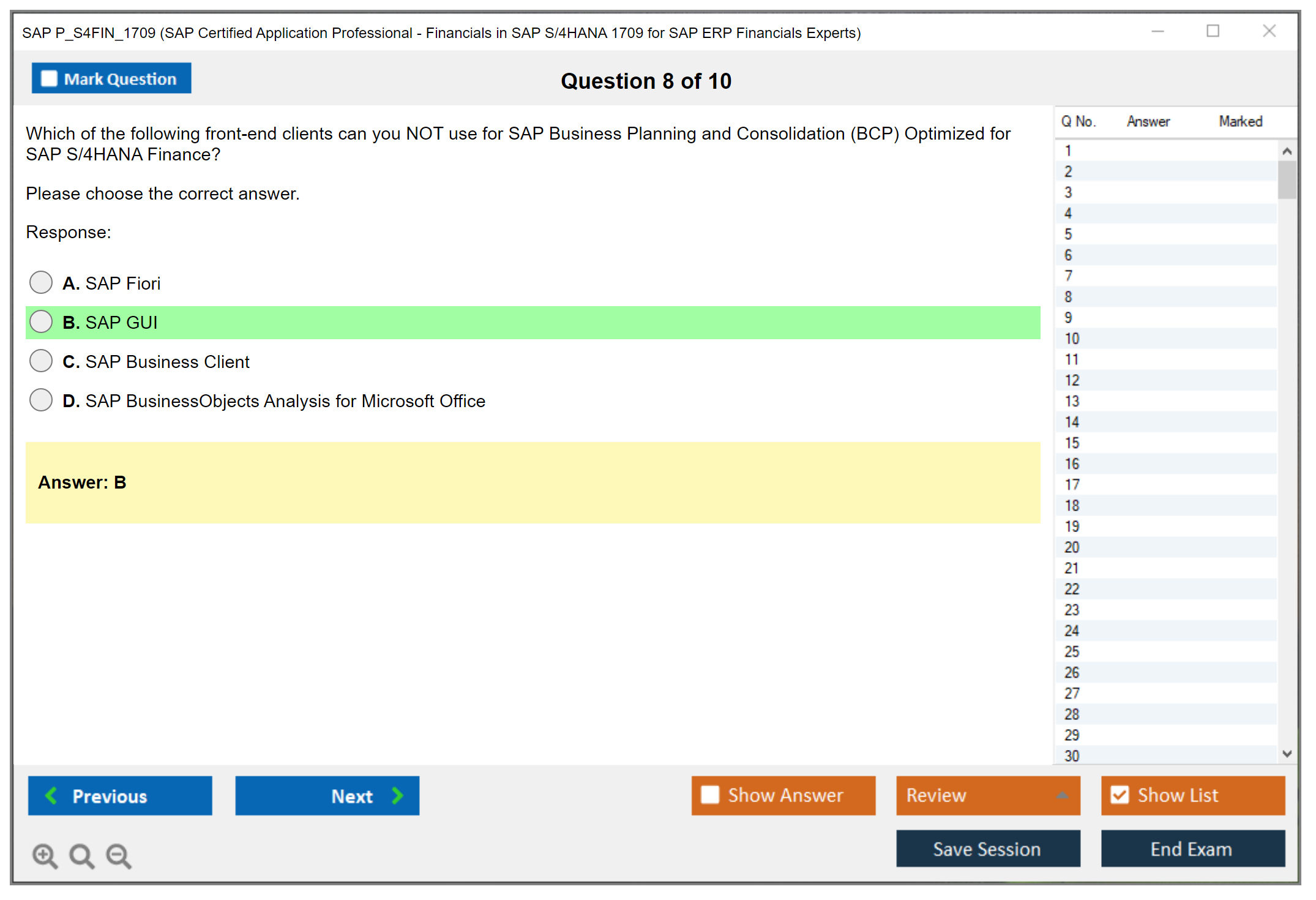Tick the Mark Question checkbox
Screen dimensions: 1316x900
[x=49, y=79]
